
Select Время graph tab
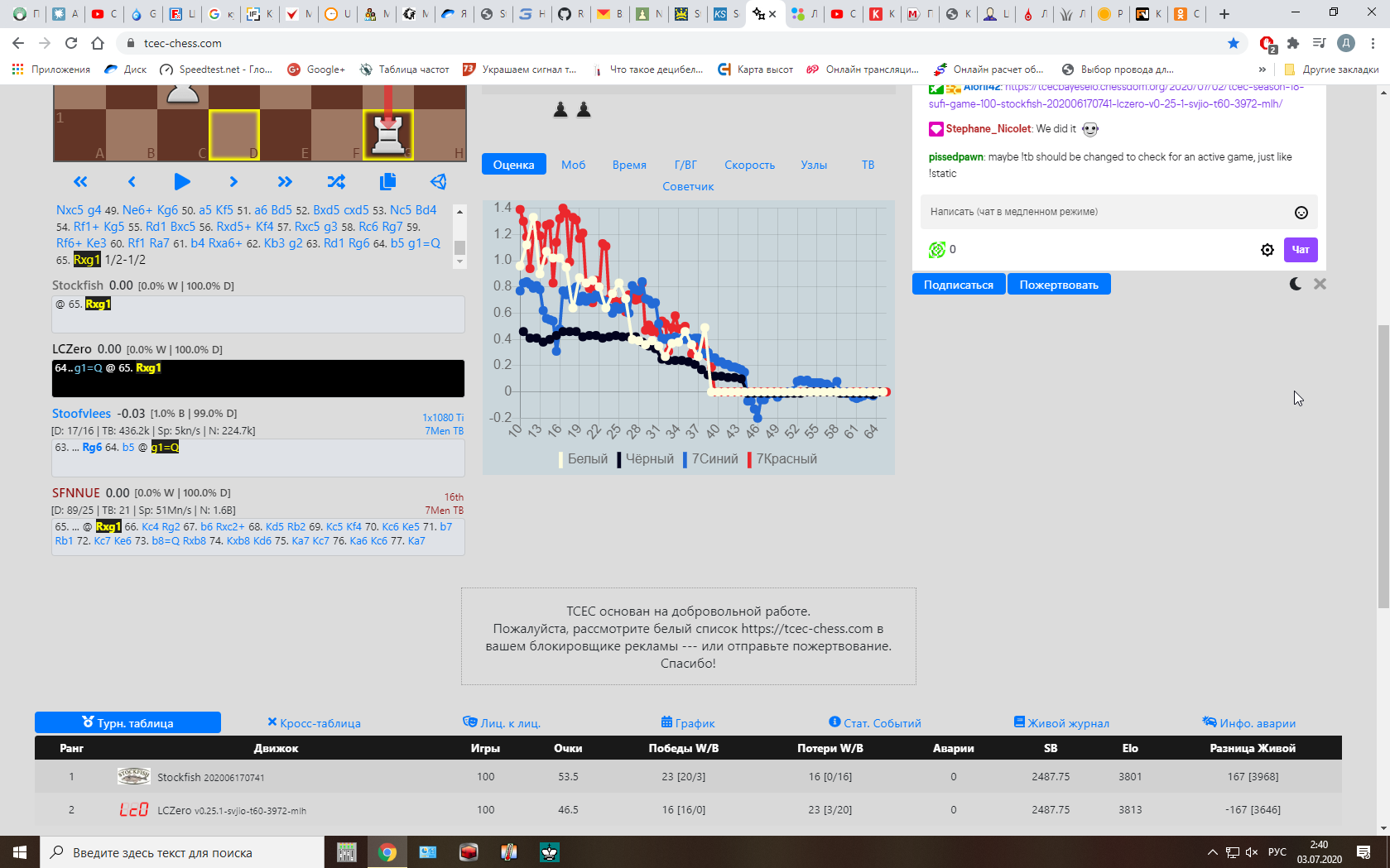pos(629,165)
